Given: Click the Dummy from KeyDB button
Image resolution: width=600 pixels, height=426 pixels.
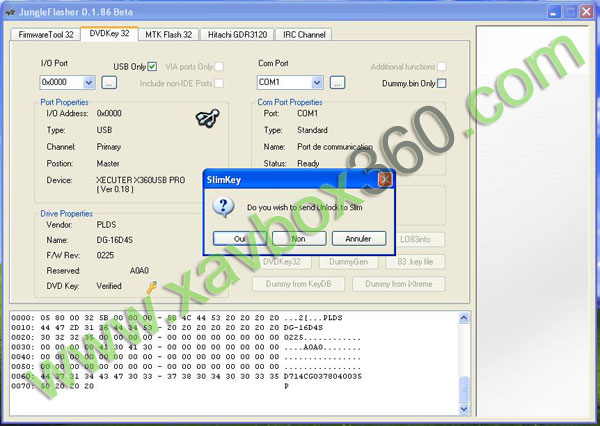Looking at the screenshot, I should 298,284.
